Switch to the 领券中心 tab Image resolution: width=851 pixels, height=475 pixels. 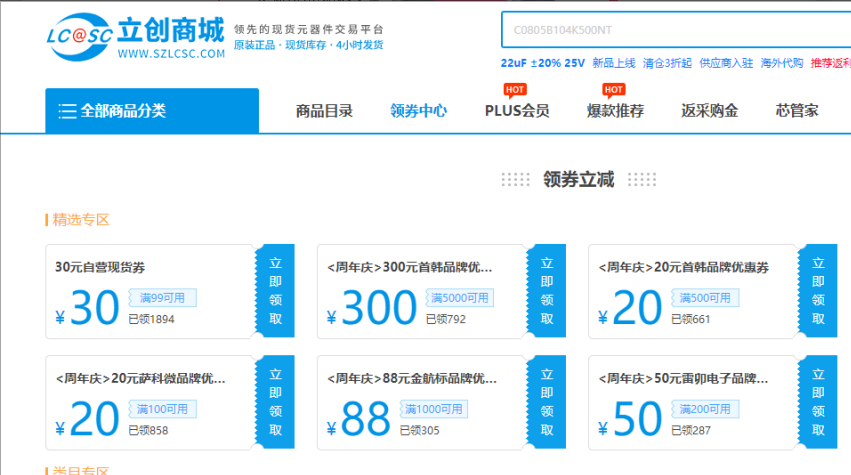(x=418, y=111)
